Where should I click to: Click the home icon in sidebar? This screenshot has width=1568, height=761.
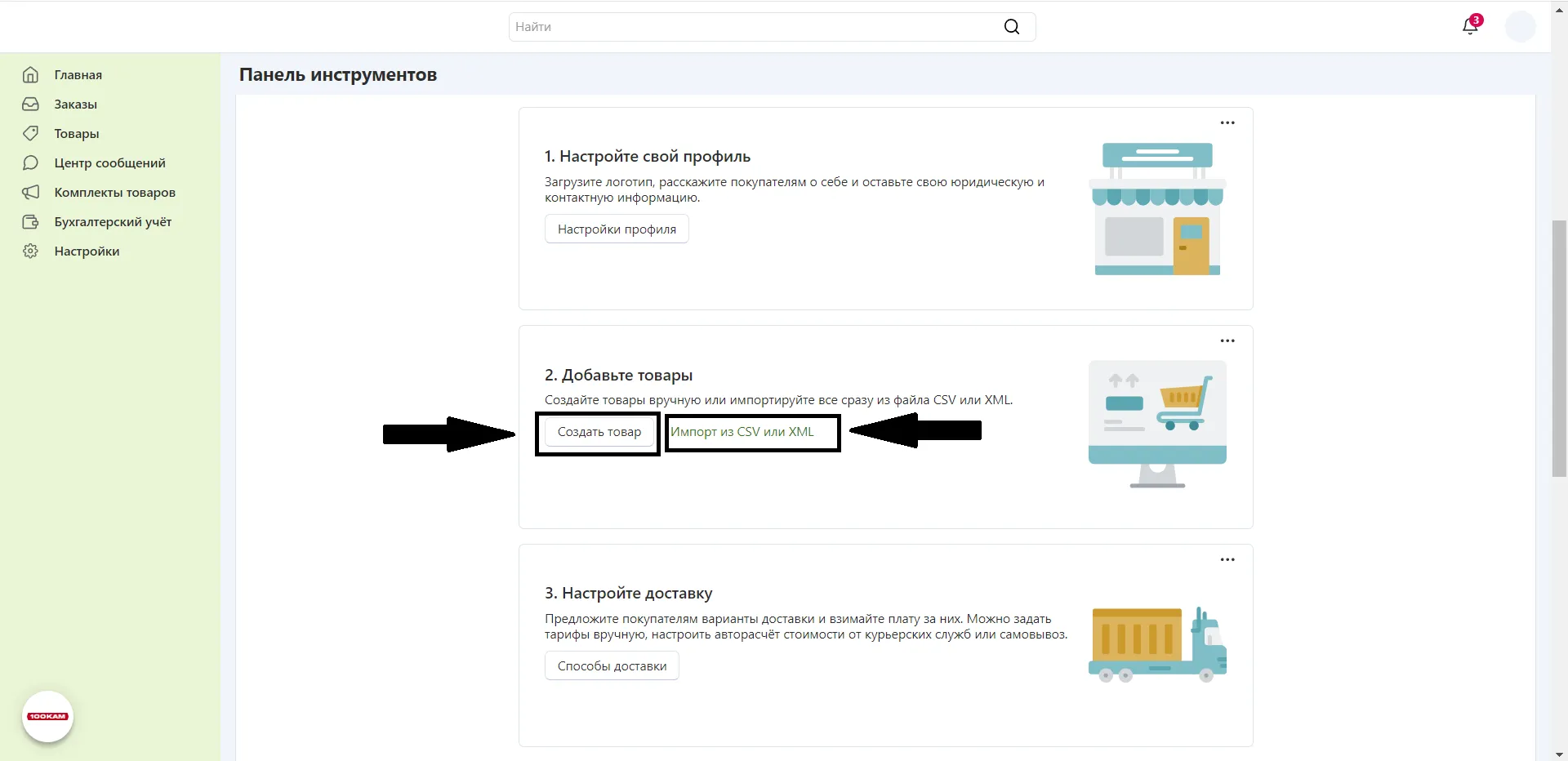point(30,75)
